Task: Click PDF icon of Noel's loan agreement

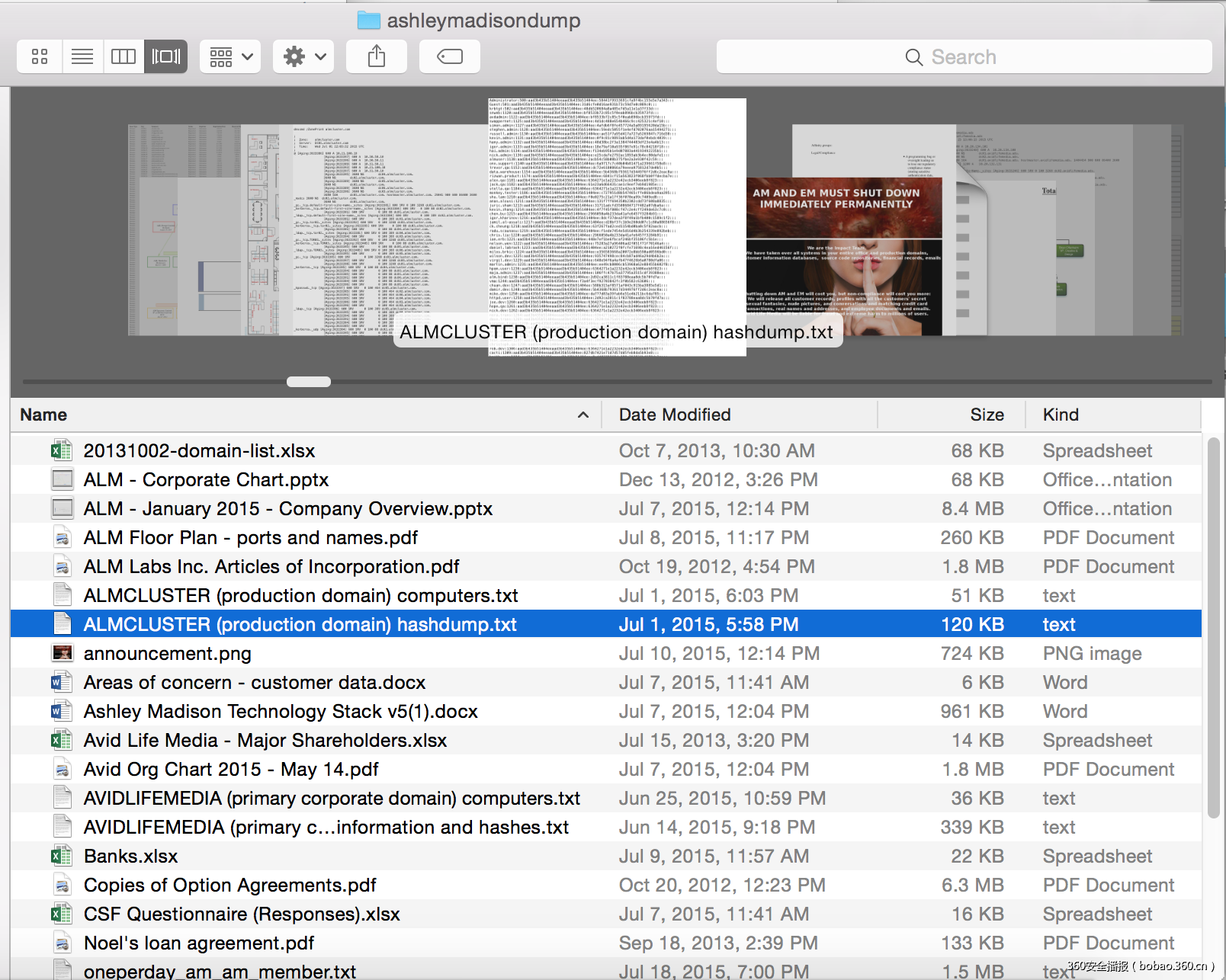Action: click(x=62, y=943)
